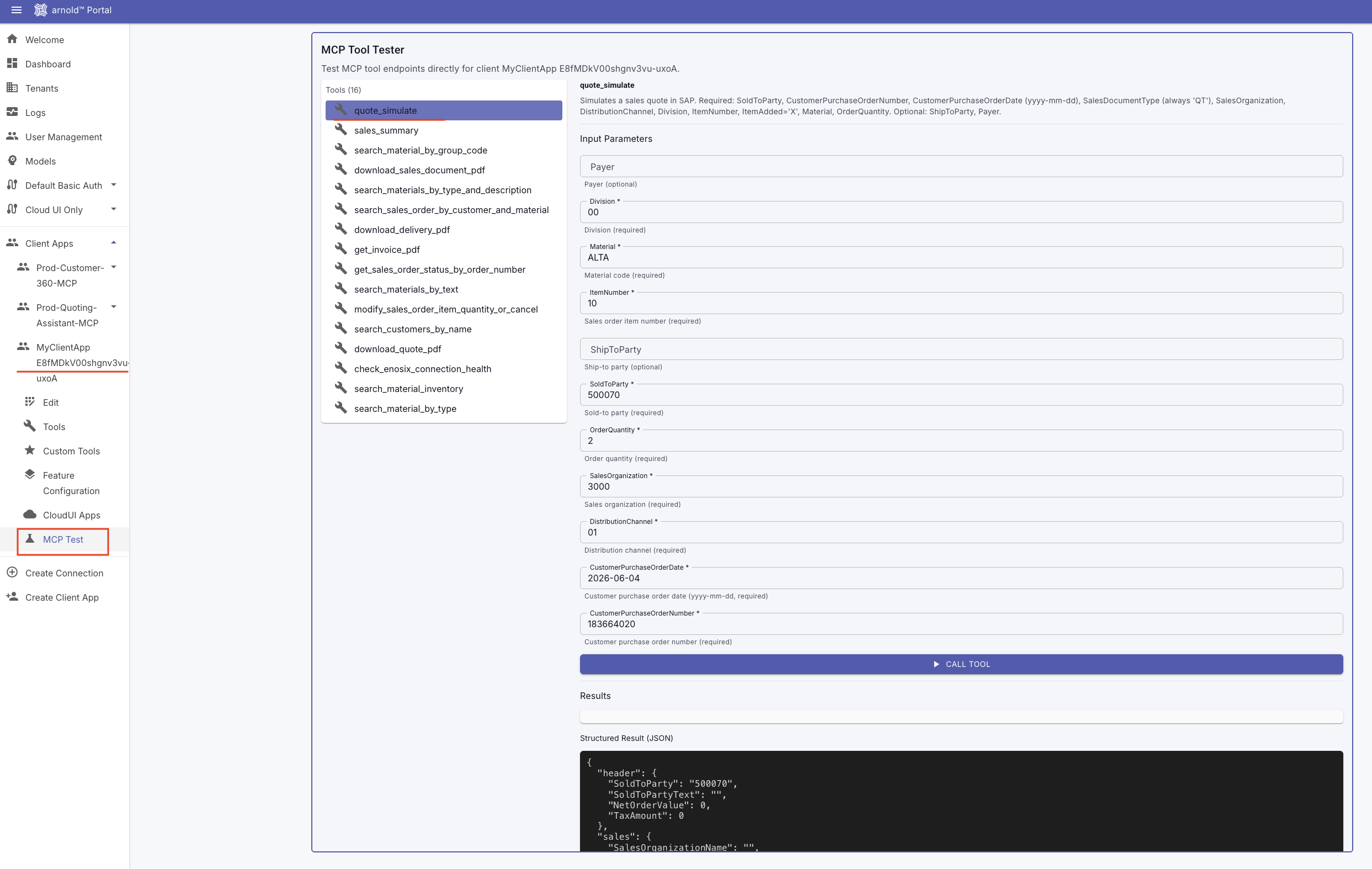Expand the Cloud UI Only dropdown arrow
Image resolution: width=1372 pixels, height=869 pixels.
[x=113, y=209]
